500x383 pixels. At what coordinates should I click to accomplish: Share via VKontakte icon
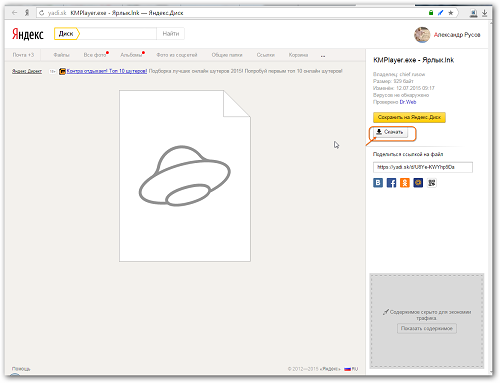pyautogui.click(x=378, y=183)
